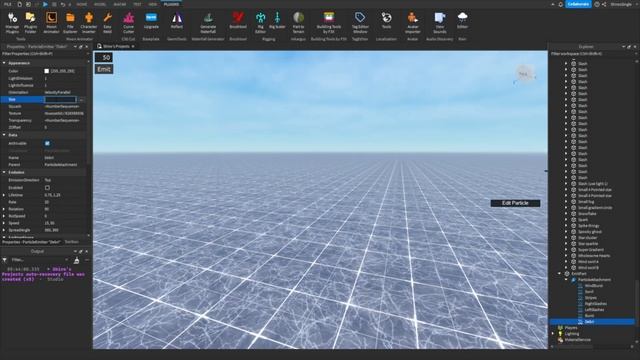Open the Size sequence editor ellipsis button

[x=81, y=100]
